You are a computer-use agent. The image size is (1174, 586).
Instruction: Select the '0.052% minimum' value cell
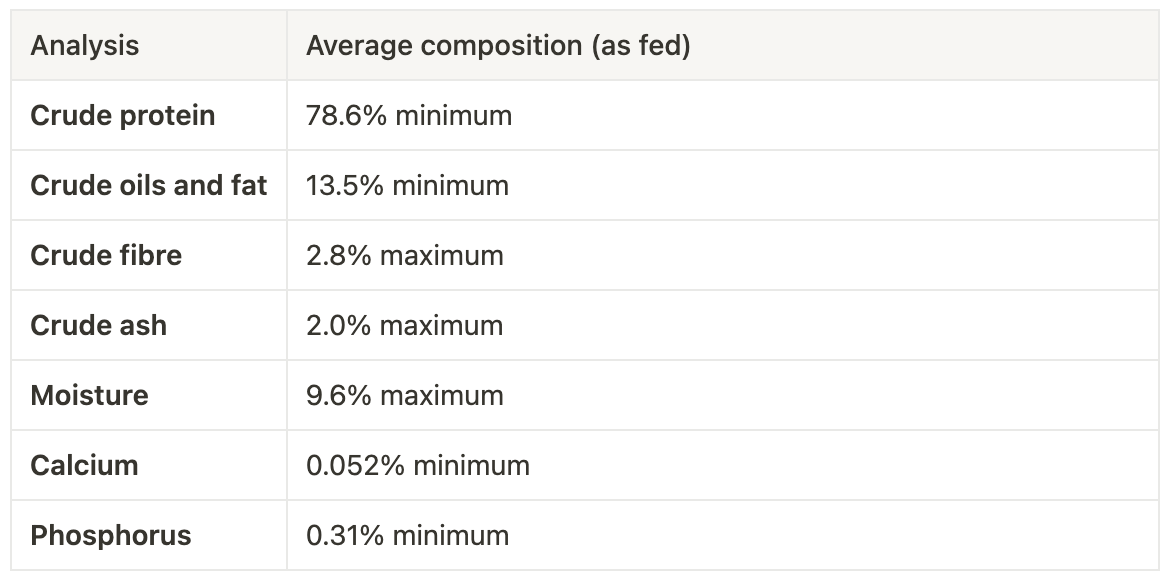coord(418,466)
